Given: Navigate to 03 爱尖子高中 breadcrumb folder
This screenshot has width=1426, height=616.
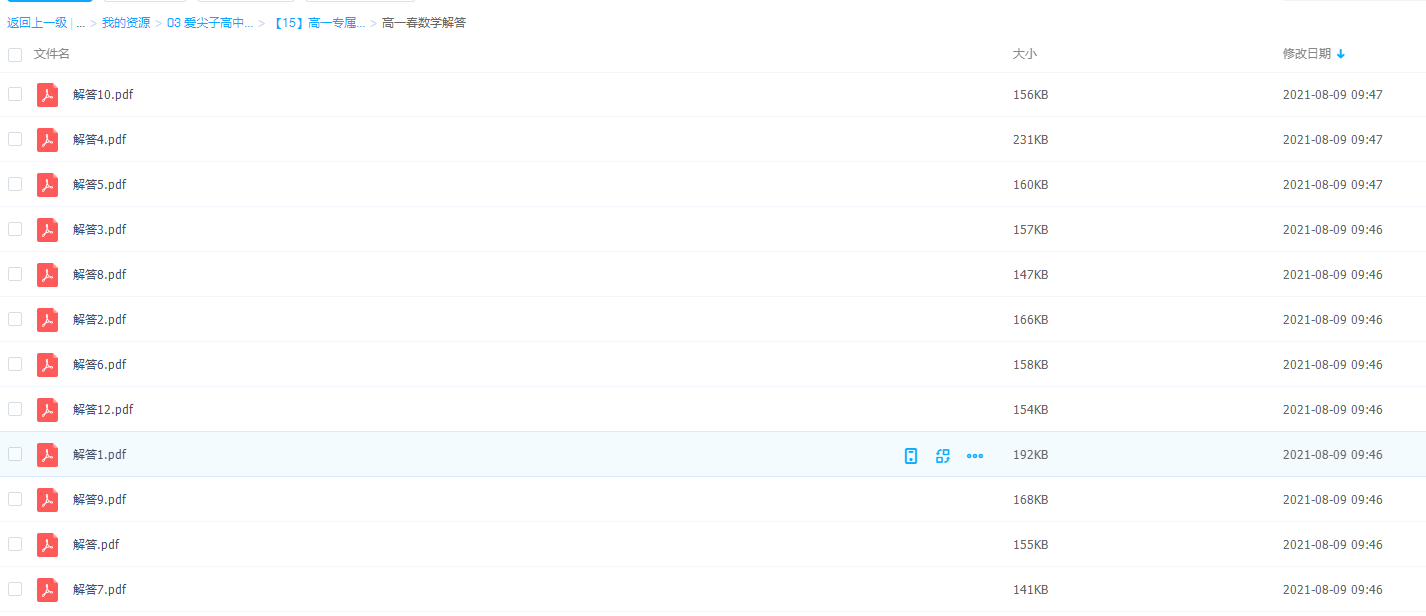Looking at the screenshot, I should point(210,23).
